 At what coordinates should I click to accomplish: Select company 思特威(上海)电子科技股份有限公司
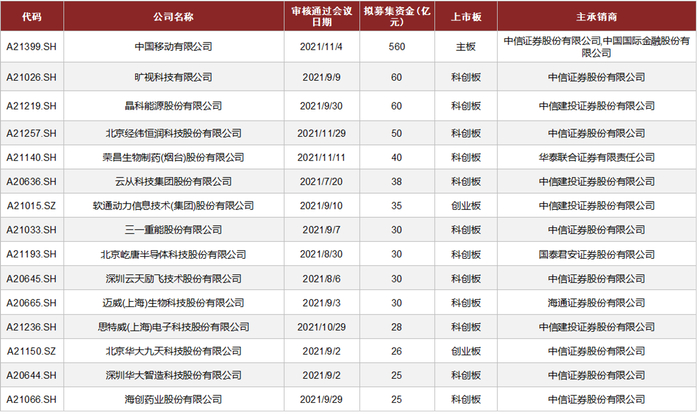coord(174,327)
